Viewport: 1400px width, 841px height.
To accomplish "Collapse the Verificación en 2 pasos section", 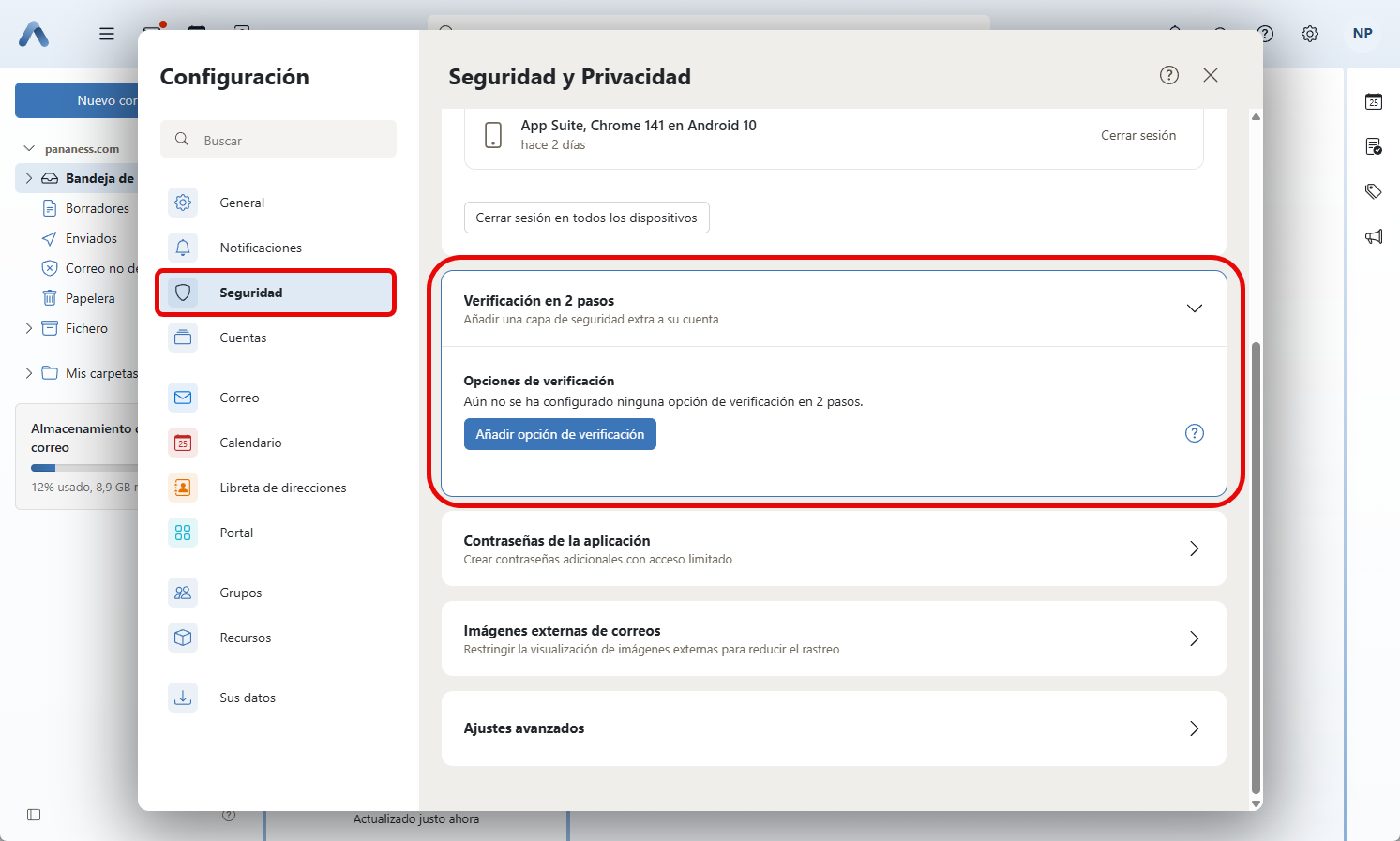I will click(x=1194, y=308).
